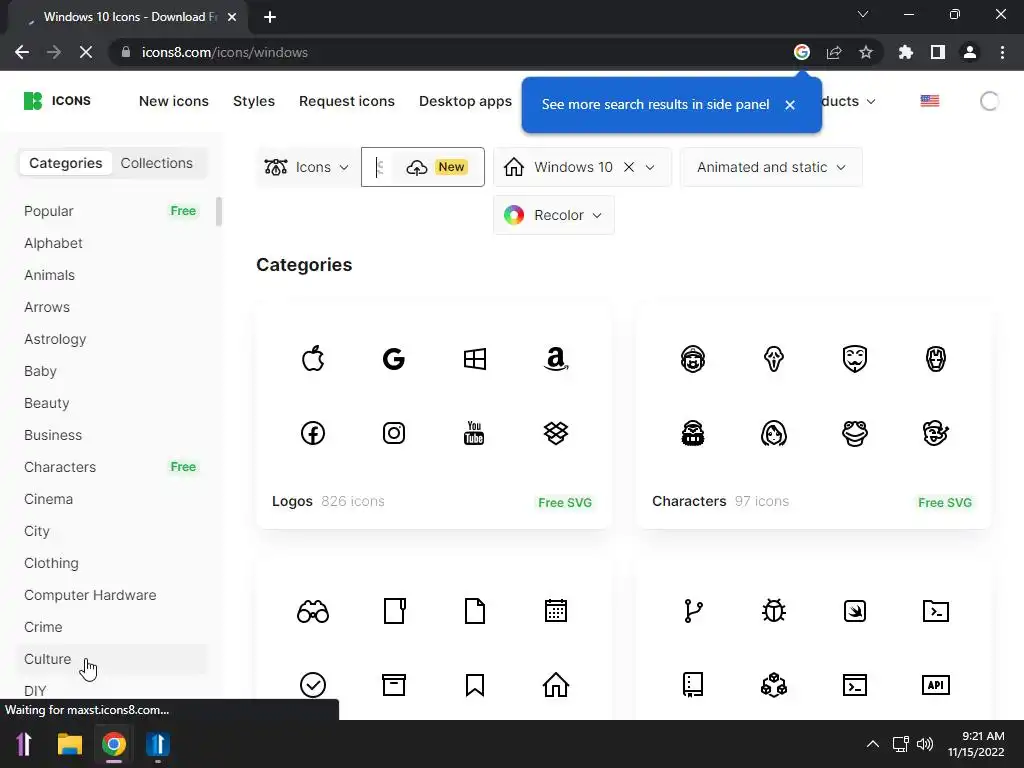This screenshot has width=1024, height=768.
Task: Click the binoculars icon
Action: click(313, 611)
